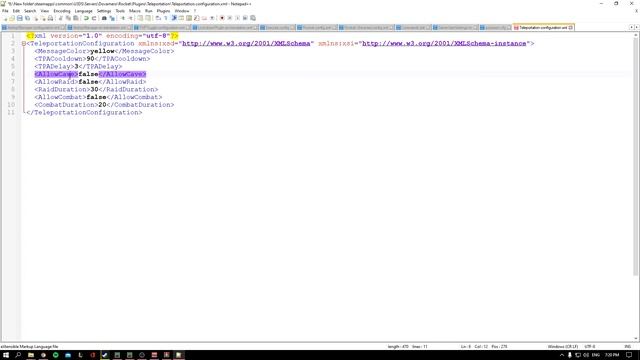This screenshot has height=360, width=640.
Task: Open the Plugins menu
Action: pos(163,11)
